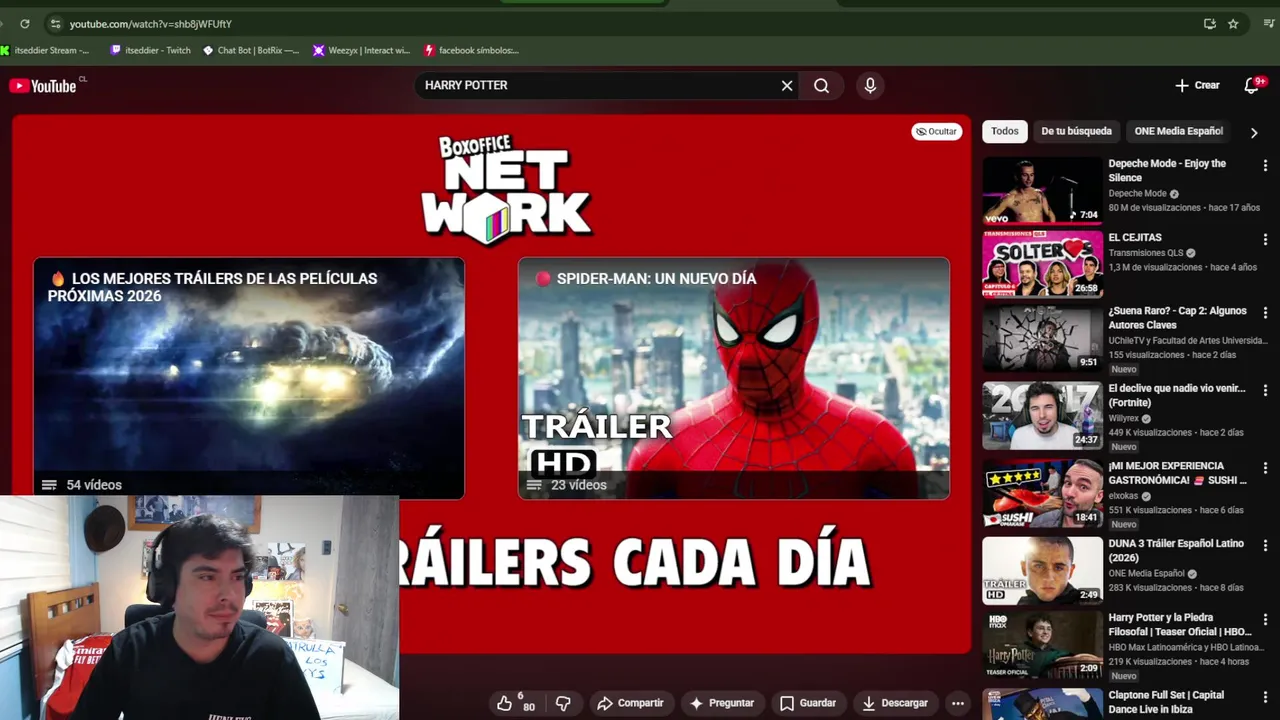Bookmark this page with star icon
Viewport: 1280px width, 720px height.
pyautogui.click(x=1233, y=24)
